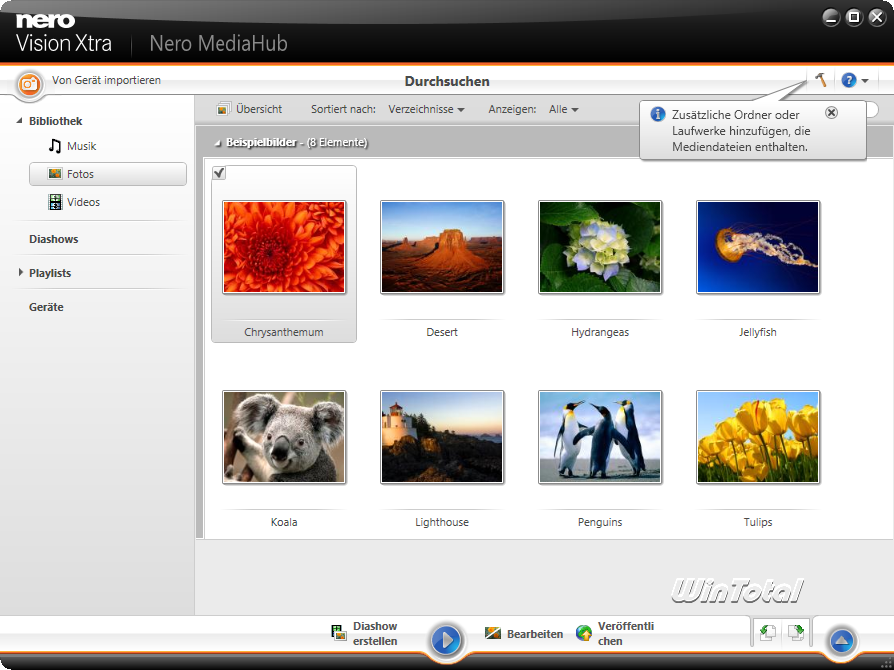The image size is (894, 670).
Task: Uncheck the Chrysanthemum selection checkbox
Action: [x=219, y=173]
